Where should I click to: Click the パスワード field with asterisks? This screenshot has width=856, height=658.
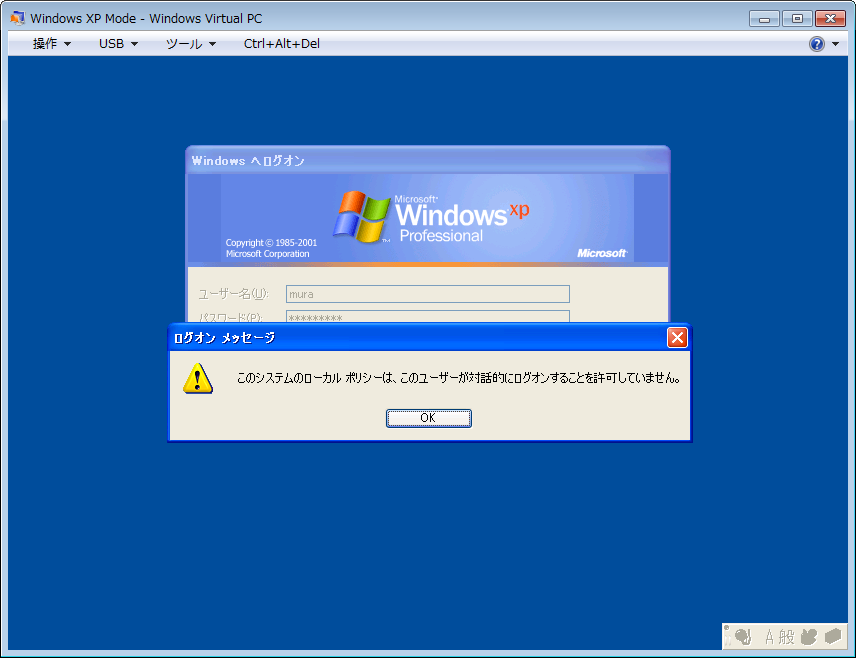pyautogui.click(x=427, y=316)
